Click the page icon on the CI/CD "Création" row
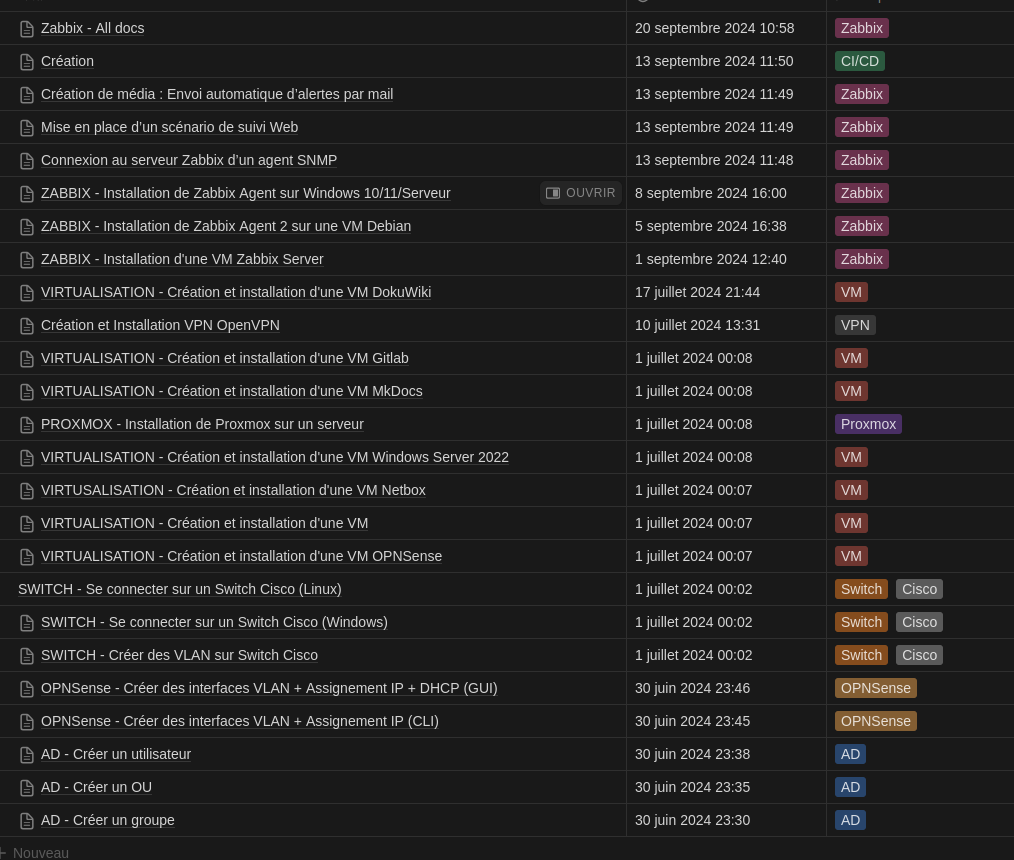Image resolution: width=1014 pixels, height=860 pixels. click(27, 62)
